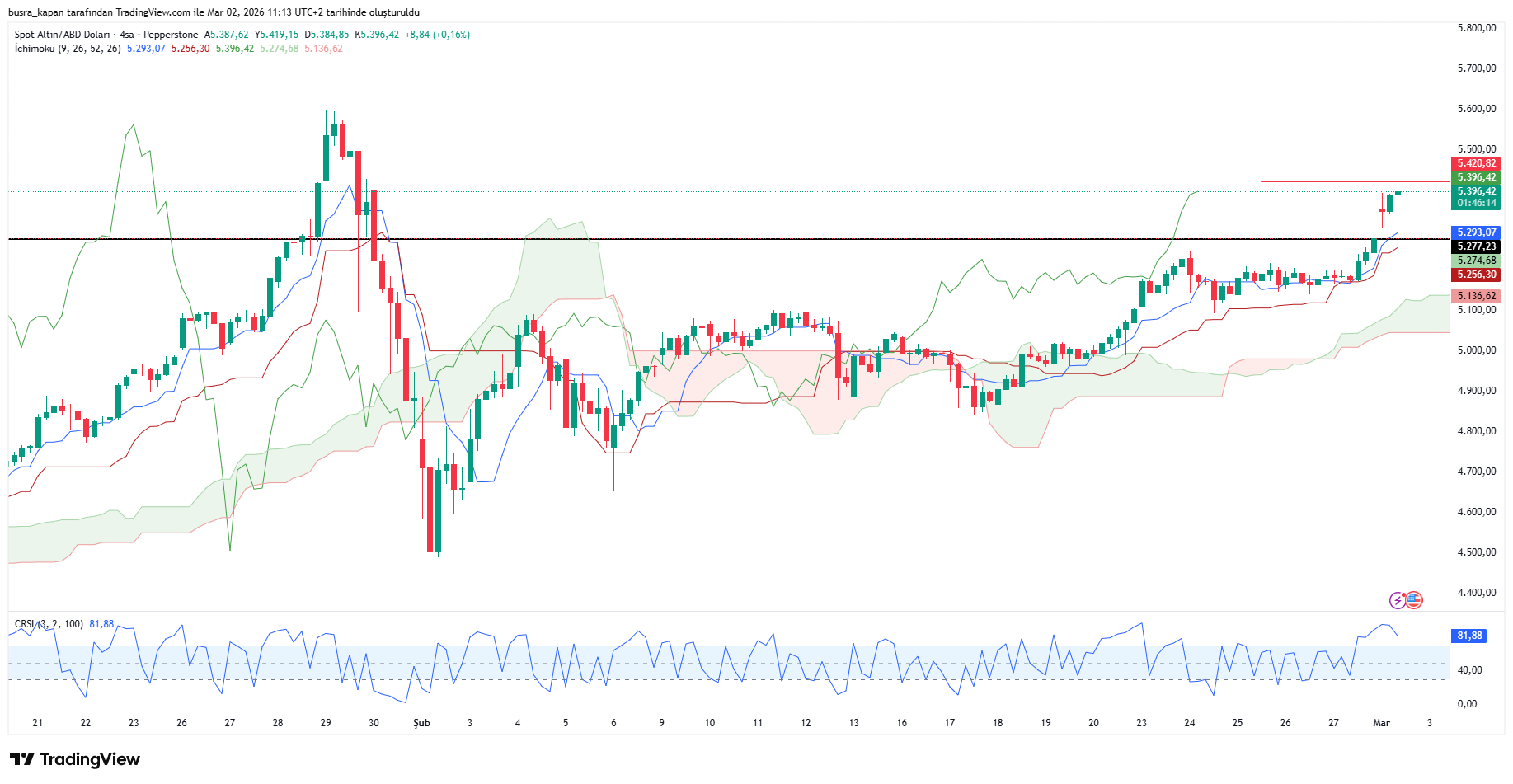
Task: Click the US flag economic event icon
Action: [1413, 600]
